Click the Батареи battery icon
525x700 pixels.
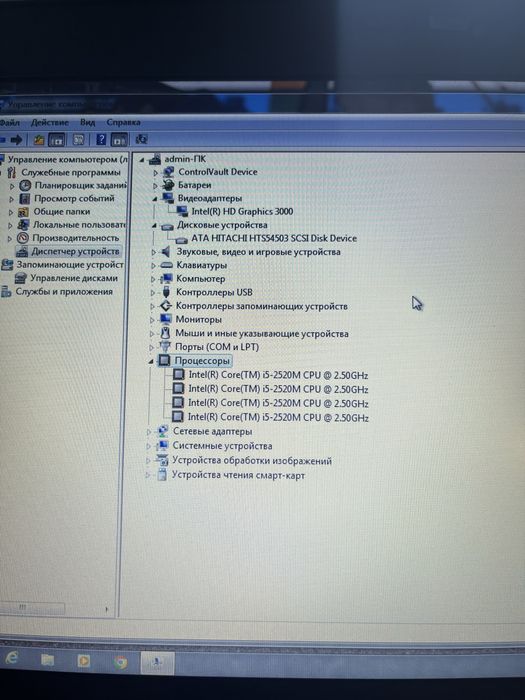[x=168, y=185]
